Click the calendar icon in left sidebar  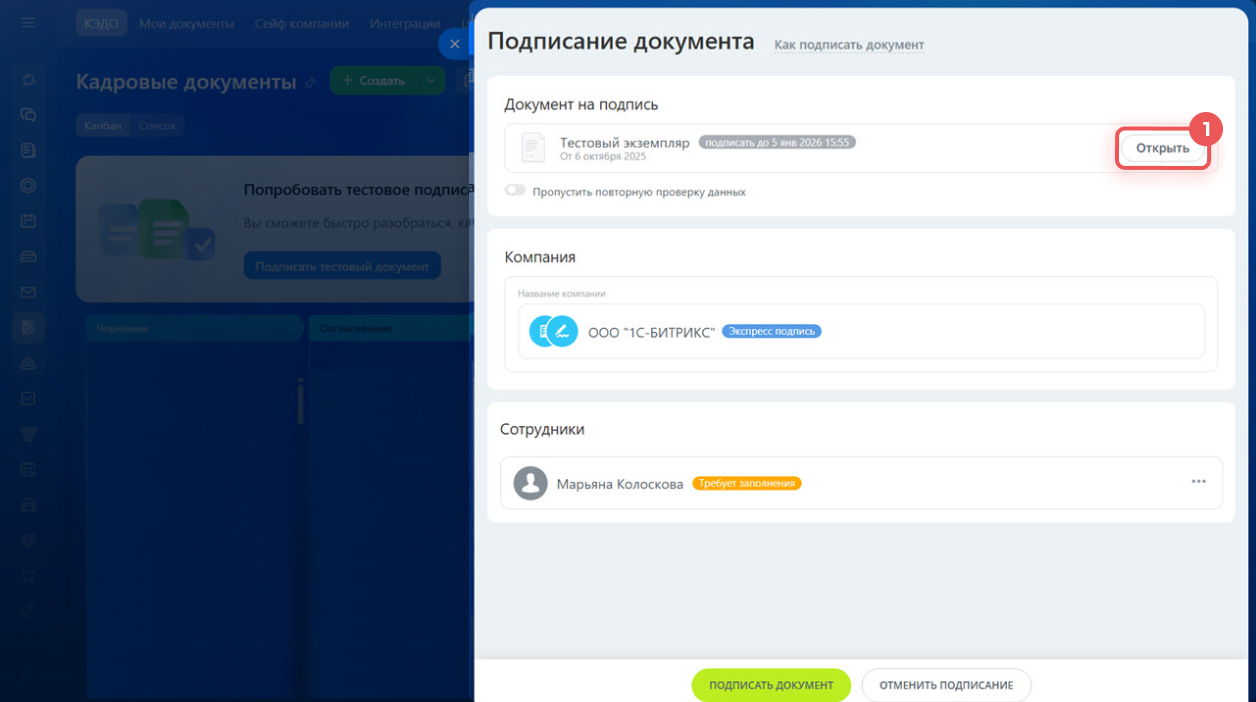[29, 220]
